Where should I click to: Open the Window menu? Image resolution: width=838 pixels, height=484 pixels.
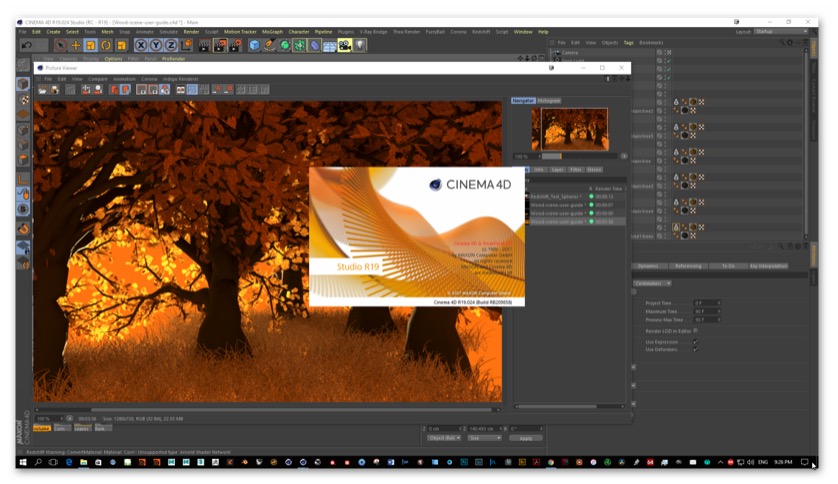click(523, 32)
